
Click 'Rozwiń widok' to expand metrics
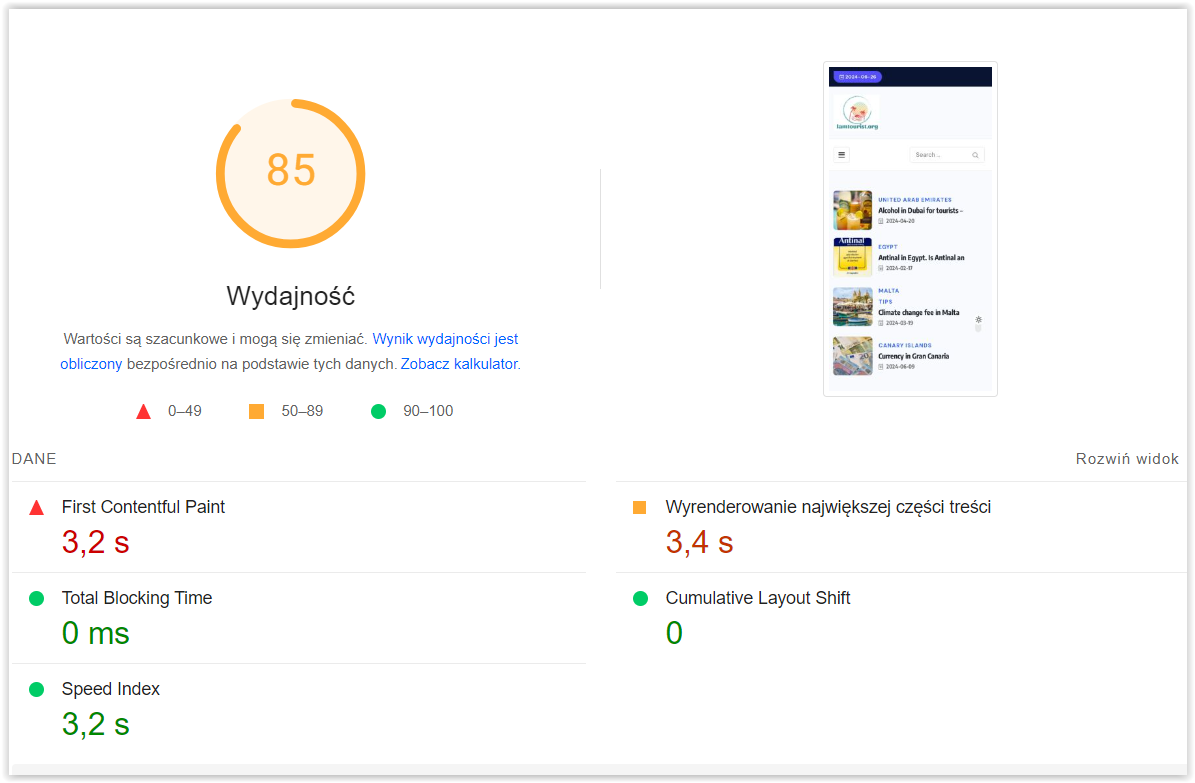pos(1126,459)
